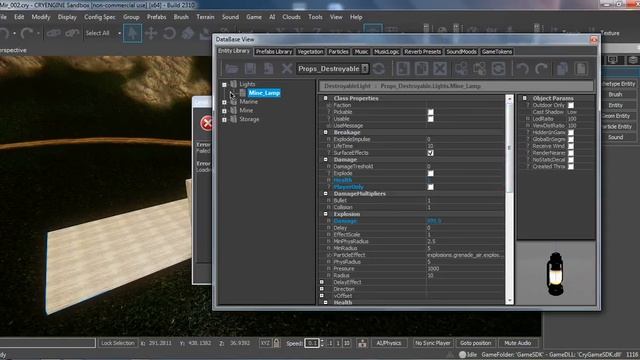640x360 pixels.
Task: Click the Speed value input field
Action: pos(312,343)
